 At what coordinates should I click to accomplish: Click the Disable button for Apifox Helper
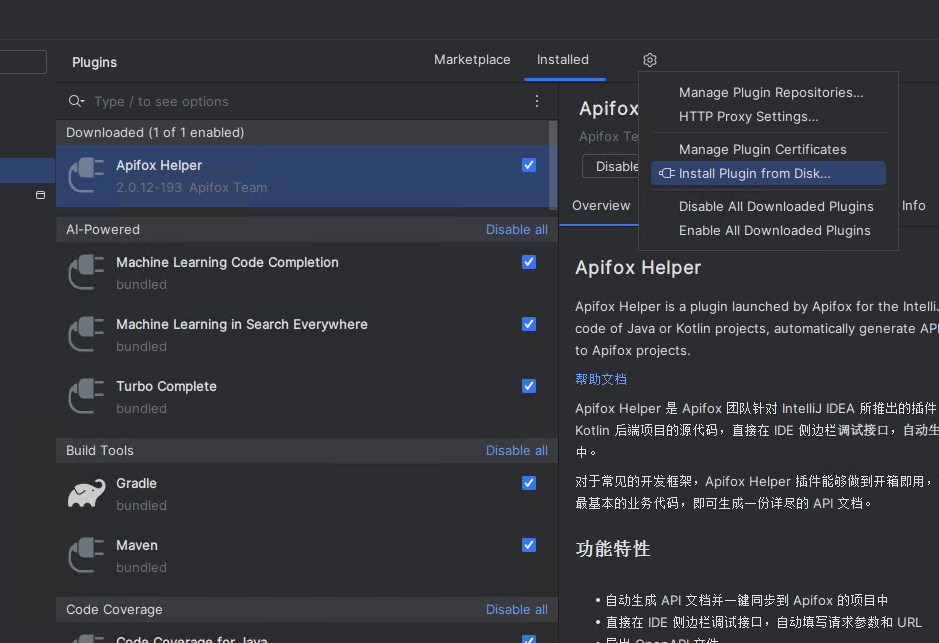coord(611,166)
